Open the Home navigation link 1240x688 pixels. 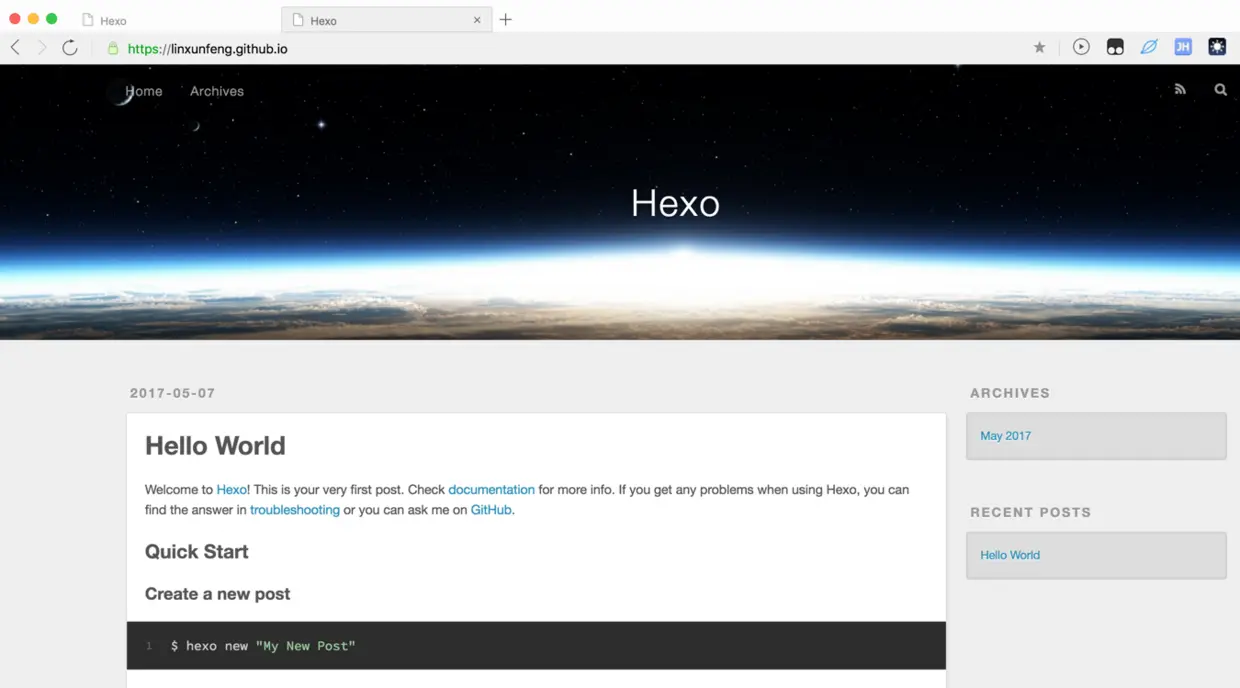(x=144, y=91)
